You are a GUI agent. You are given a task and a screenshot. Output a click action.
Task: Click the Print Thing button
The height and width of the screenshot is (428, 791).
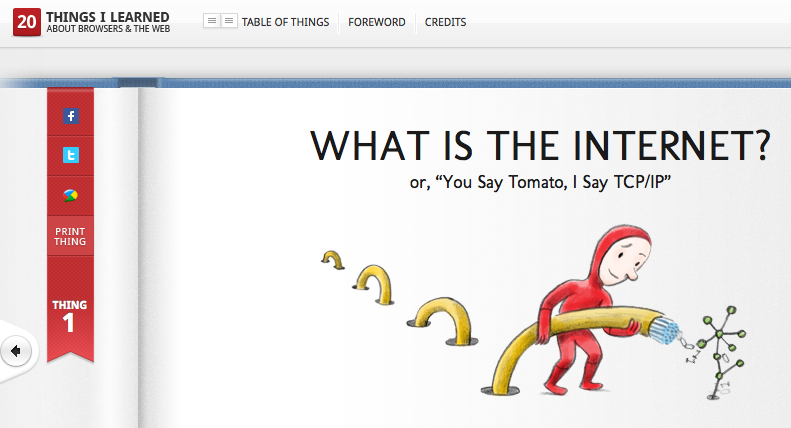[70, 236]
